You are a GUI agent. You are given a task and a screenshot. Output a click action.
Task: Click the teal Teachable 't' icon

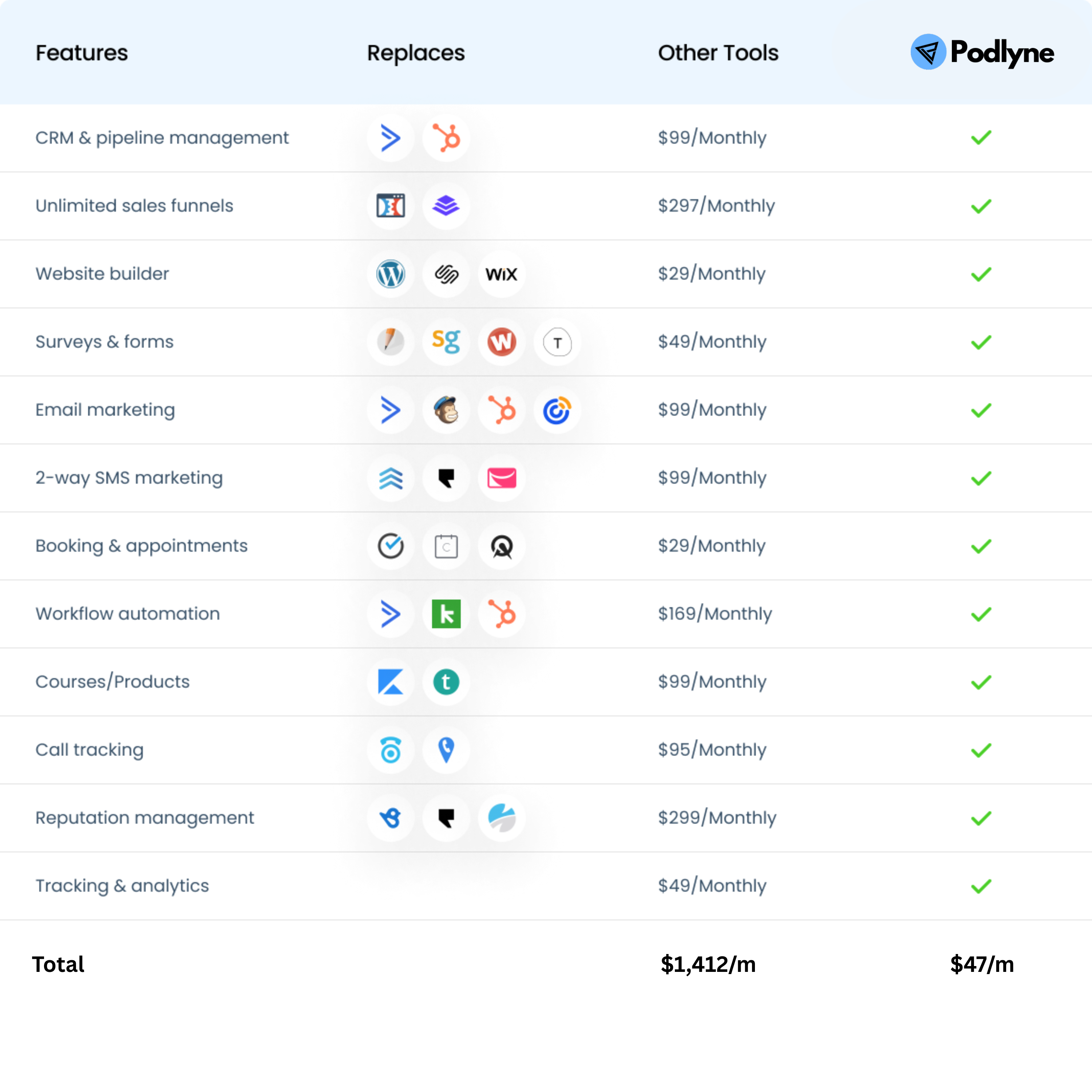[446, 682]
